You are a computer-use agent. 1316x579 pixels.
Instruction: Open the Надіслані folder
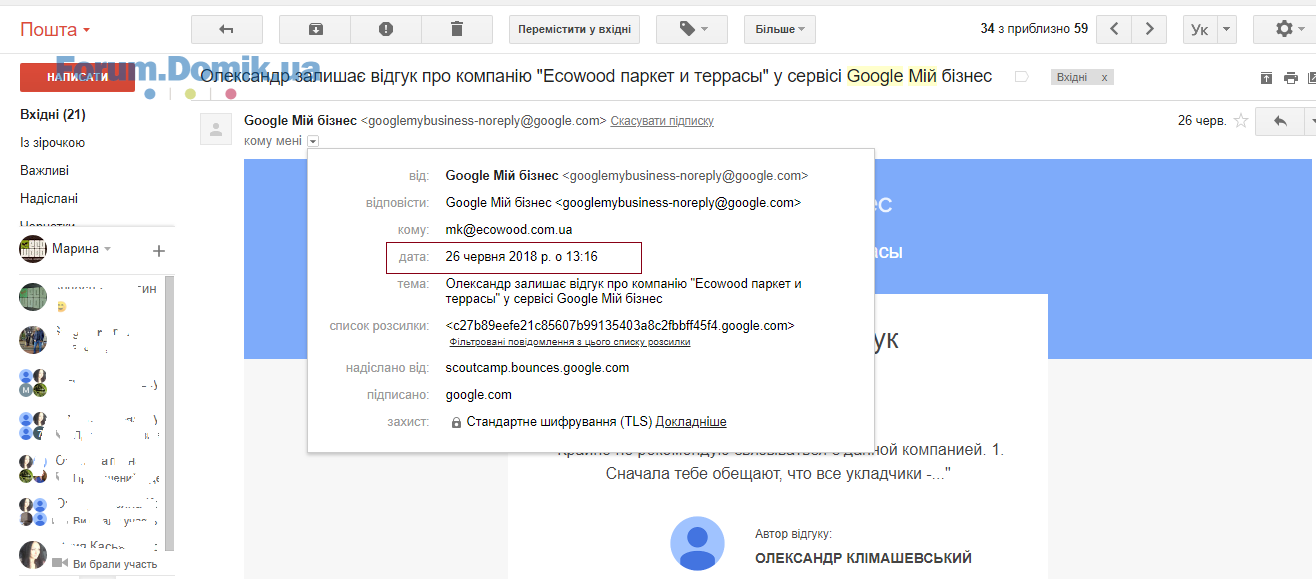click(x=49, y=199)
